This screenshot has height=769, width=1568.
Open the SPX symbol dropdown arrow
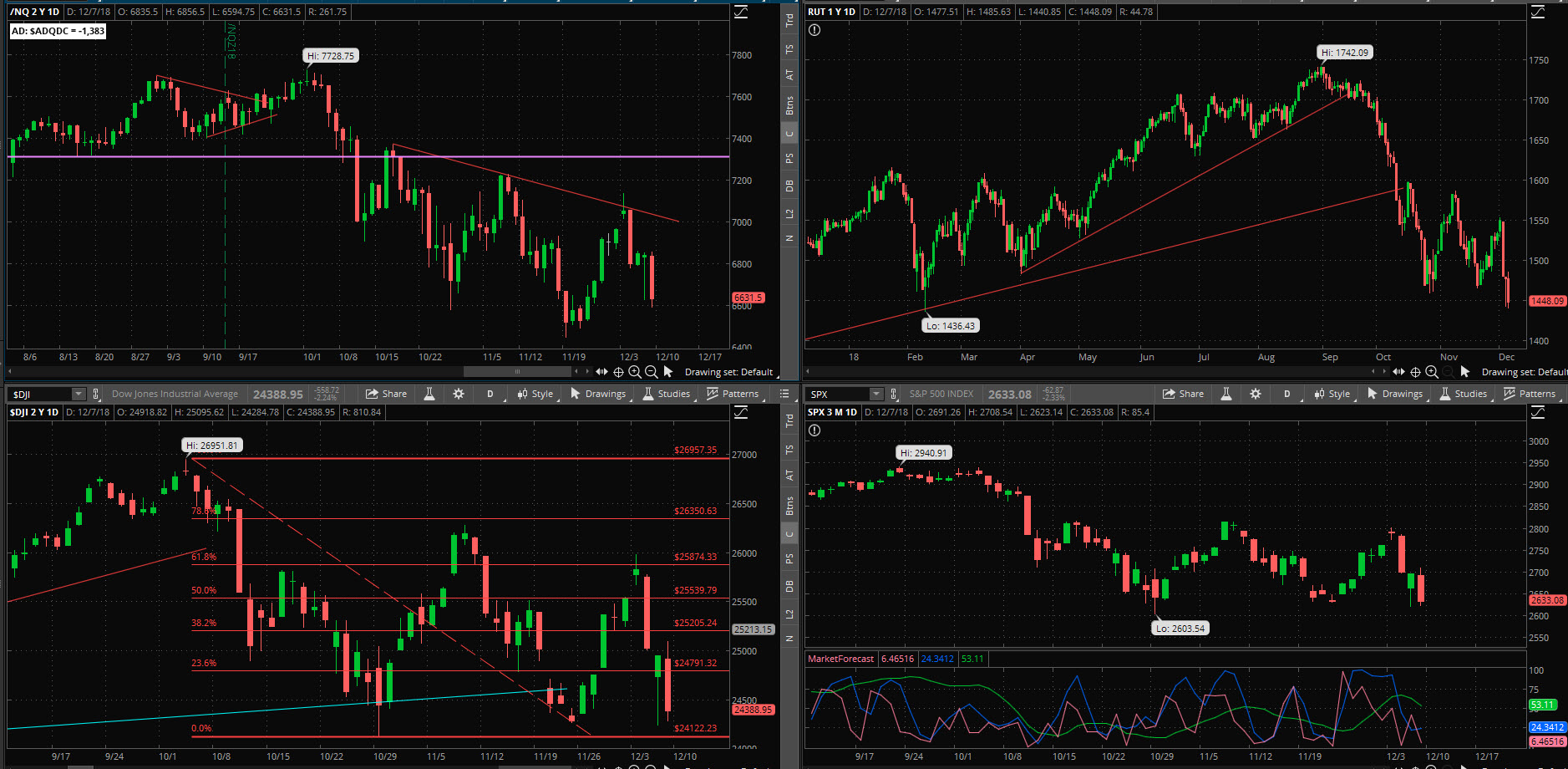pyautogui.click(x=875, y=394)
